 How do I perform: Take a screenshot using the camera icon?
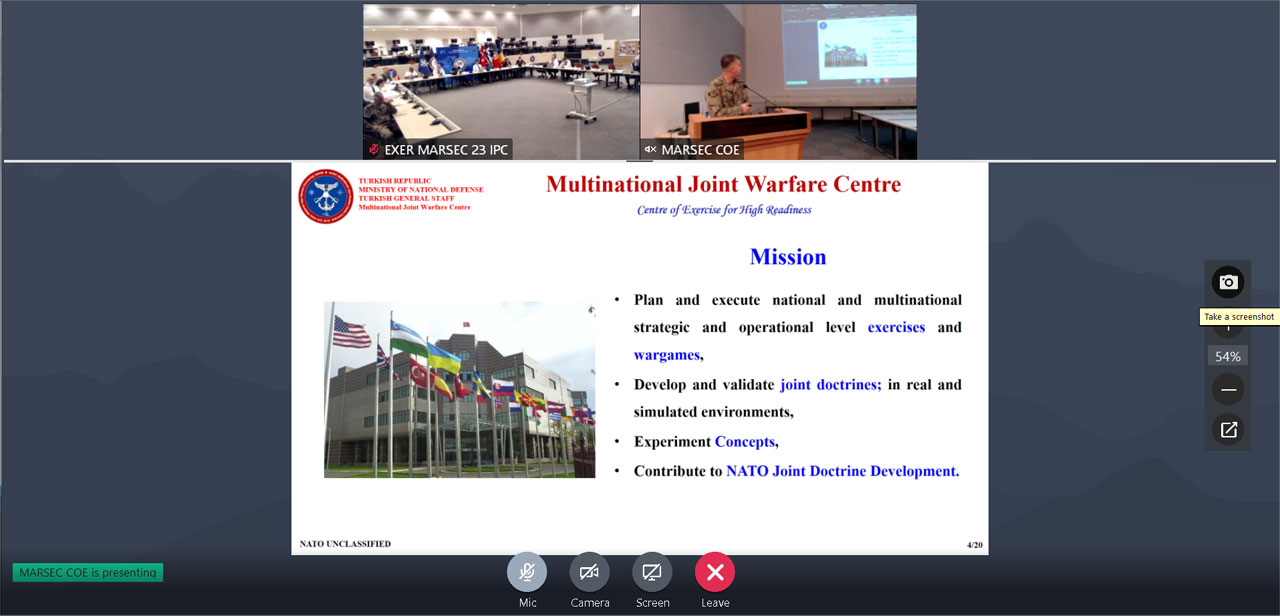pyautogui.click(x=1228, y=282)
